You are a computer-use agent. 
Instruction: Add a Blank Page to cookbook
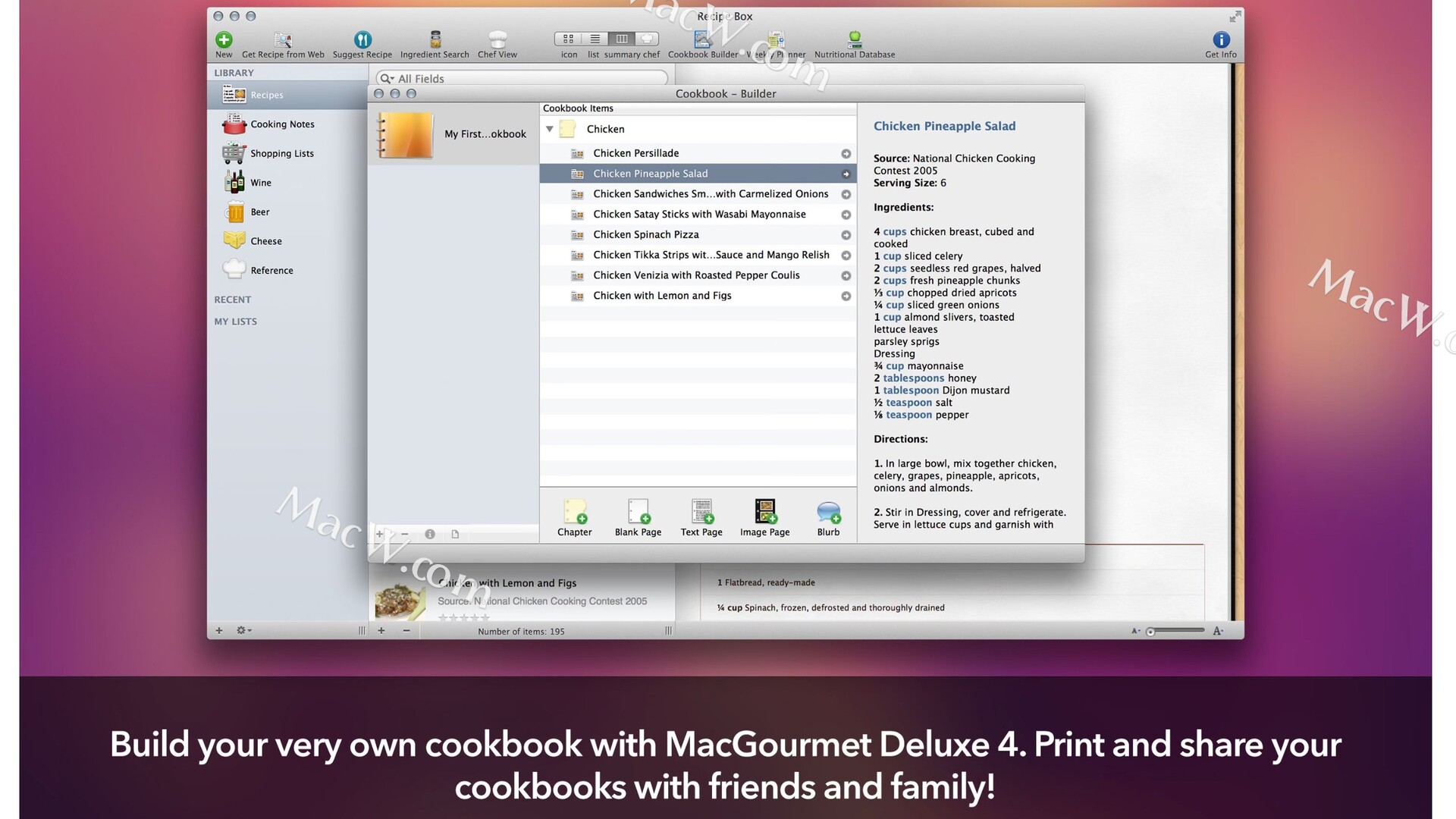(639, 517)
